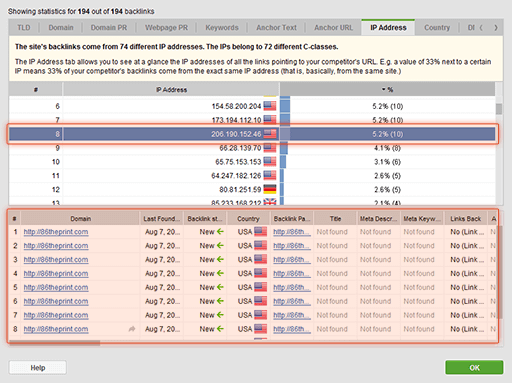512x383 pixels.
Task: Sort by the Meta Keywords column header
Action: pyautogui.click(x=422, y=219)
